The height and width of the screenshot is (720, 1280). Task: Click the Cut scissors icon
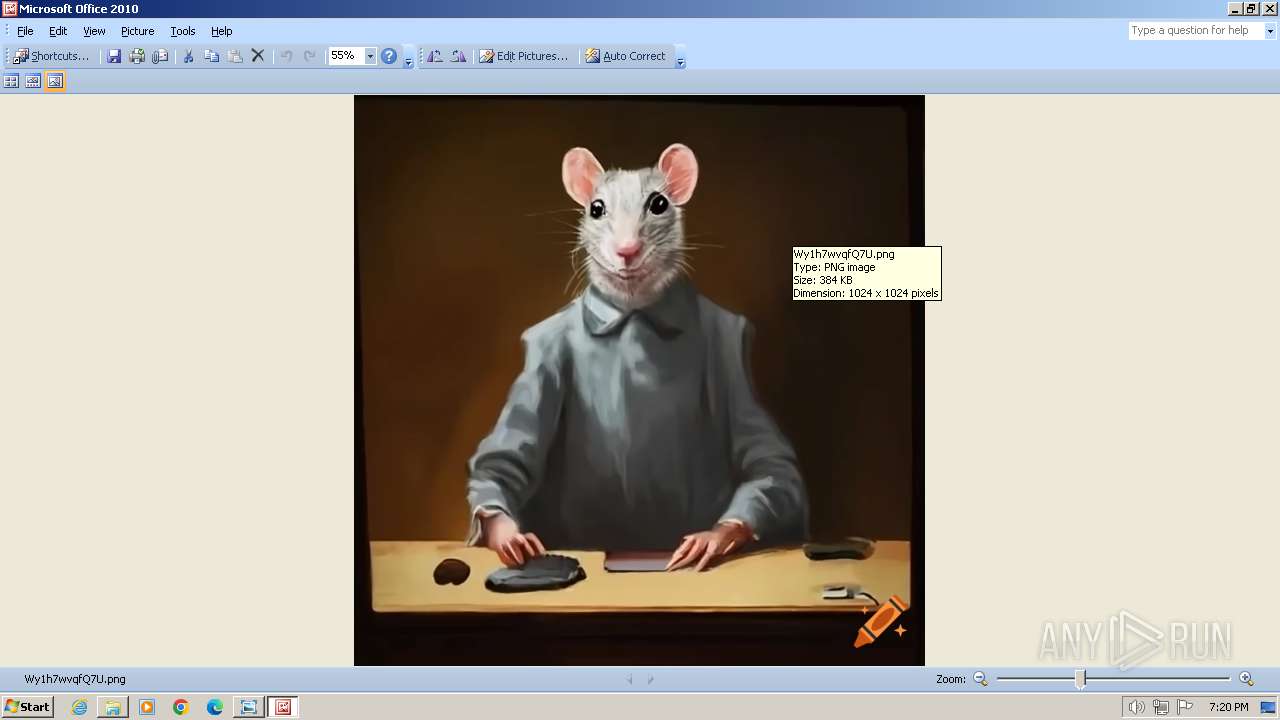click(x=187, y=56)
